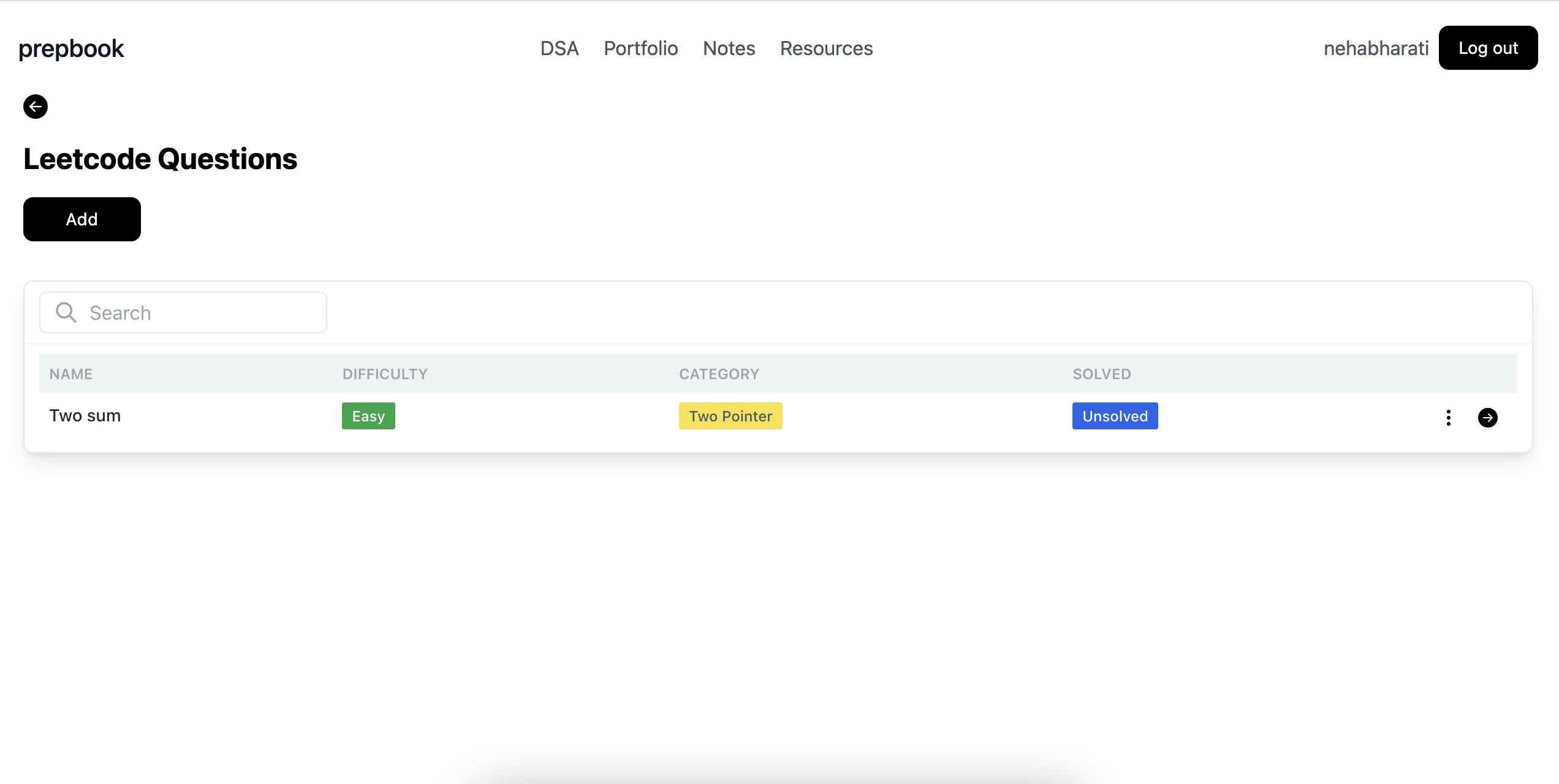1559x784 pixels.
Task: Click the prepbook logo
Action: tap(71, 48)
